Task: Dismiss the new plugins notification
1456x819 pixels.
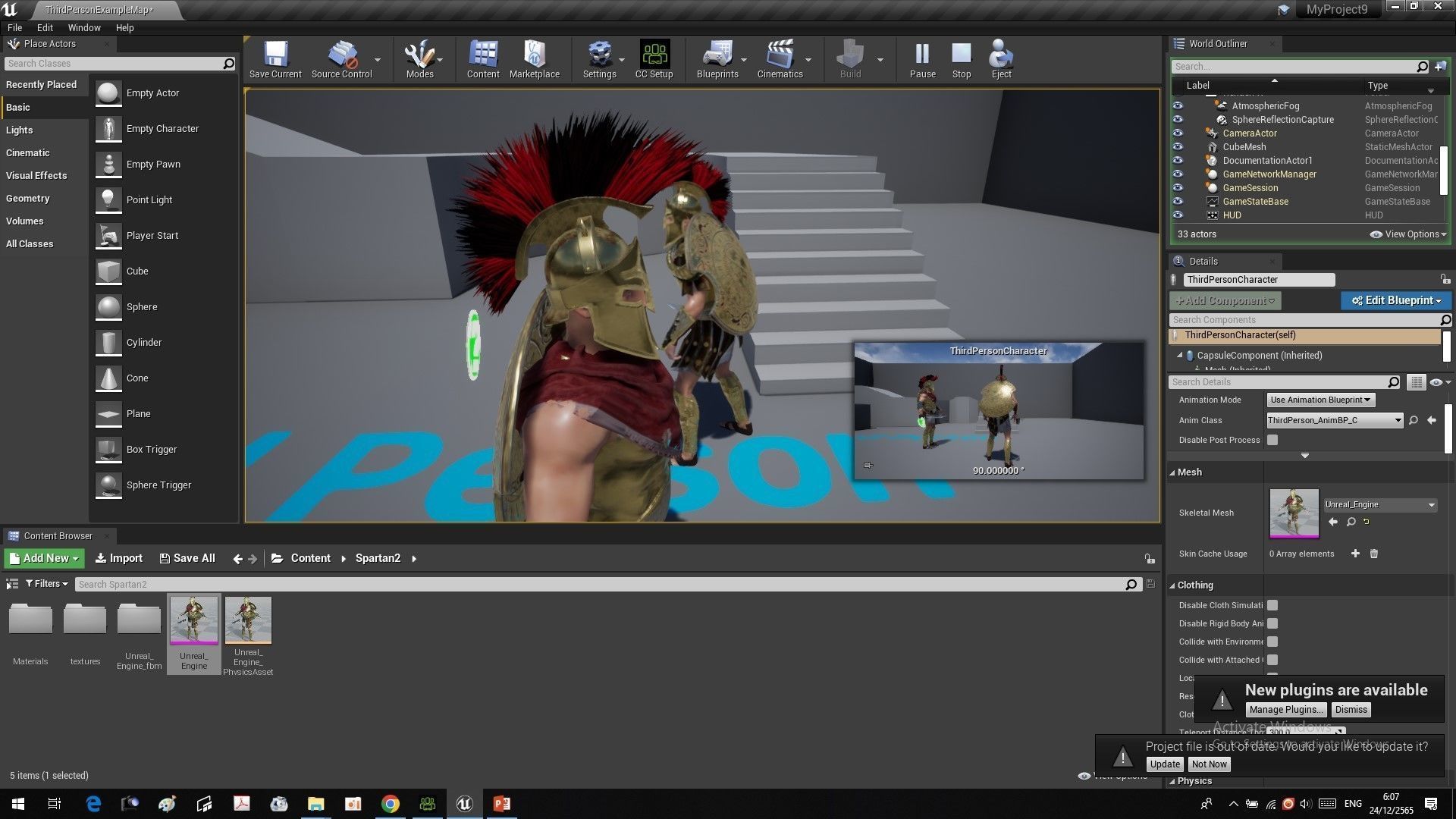Action: pyautogui.click(x=1351, y=710)
